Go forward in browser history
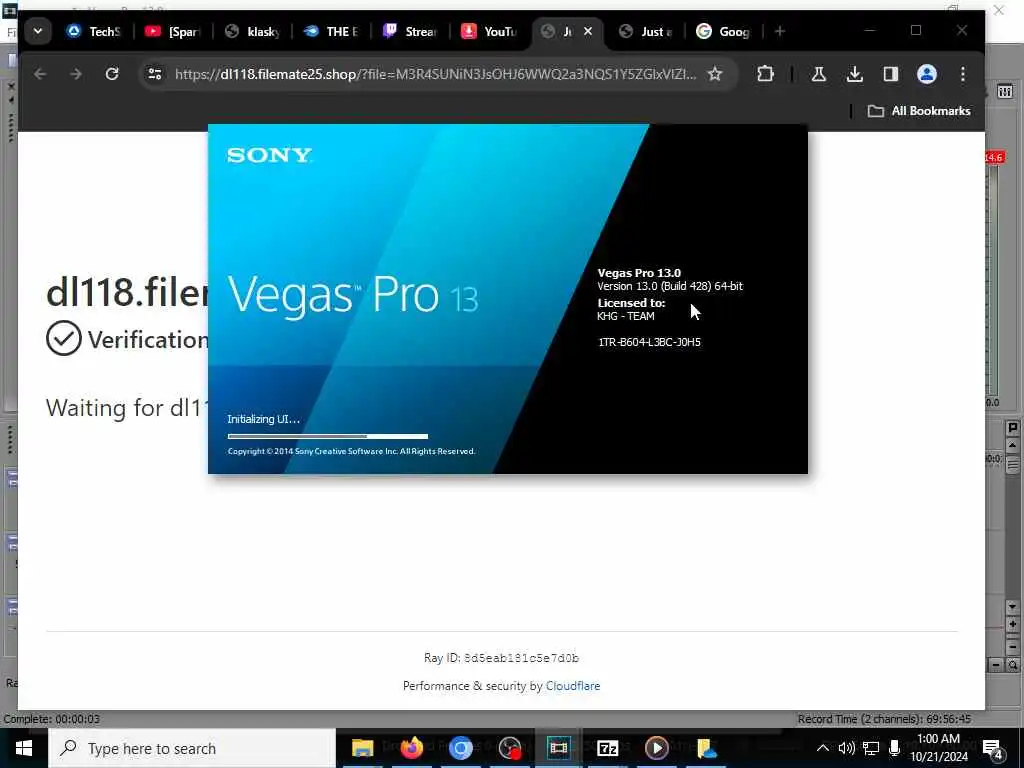This screenshot has height=768, width=1024. tap(76, 74)
